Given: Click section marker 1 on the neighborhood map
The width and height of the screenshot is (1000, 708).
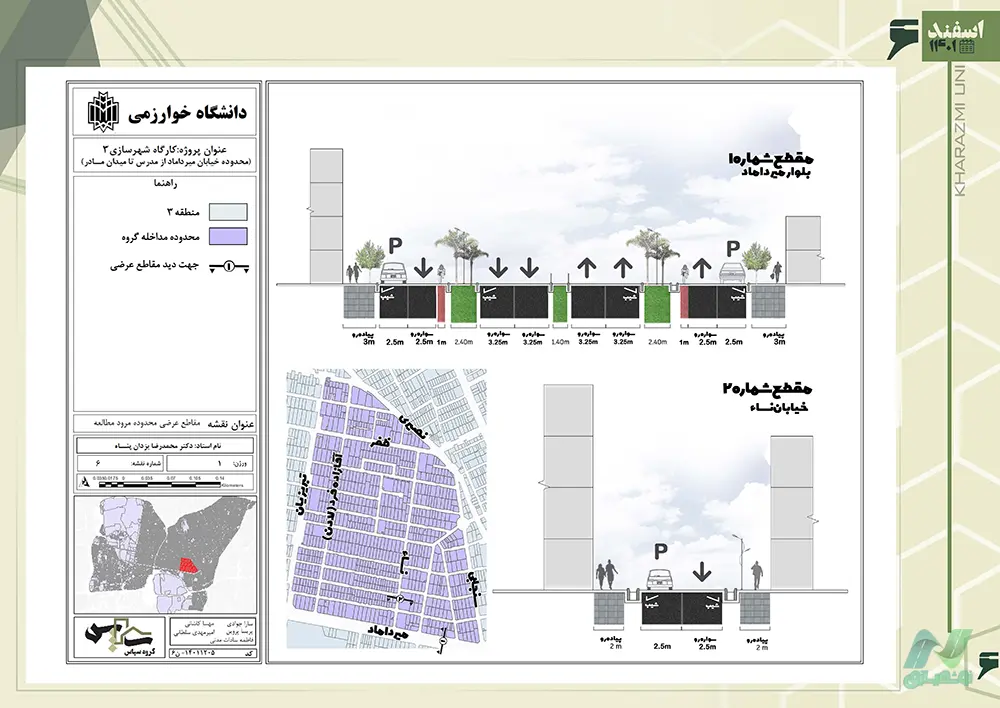Looking at the screenshot, I should pos(442,642).
